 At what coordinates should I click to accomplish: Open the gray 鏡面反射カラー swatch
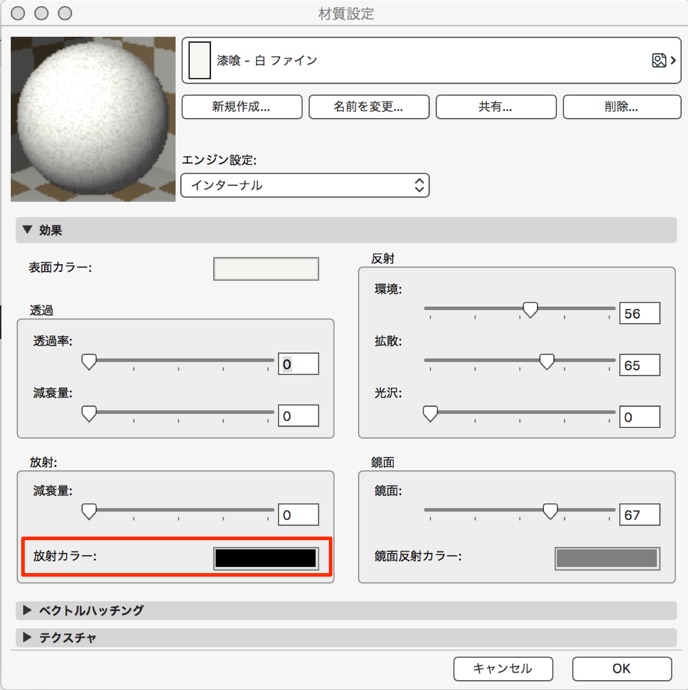pos(607,558)
